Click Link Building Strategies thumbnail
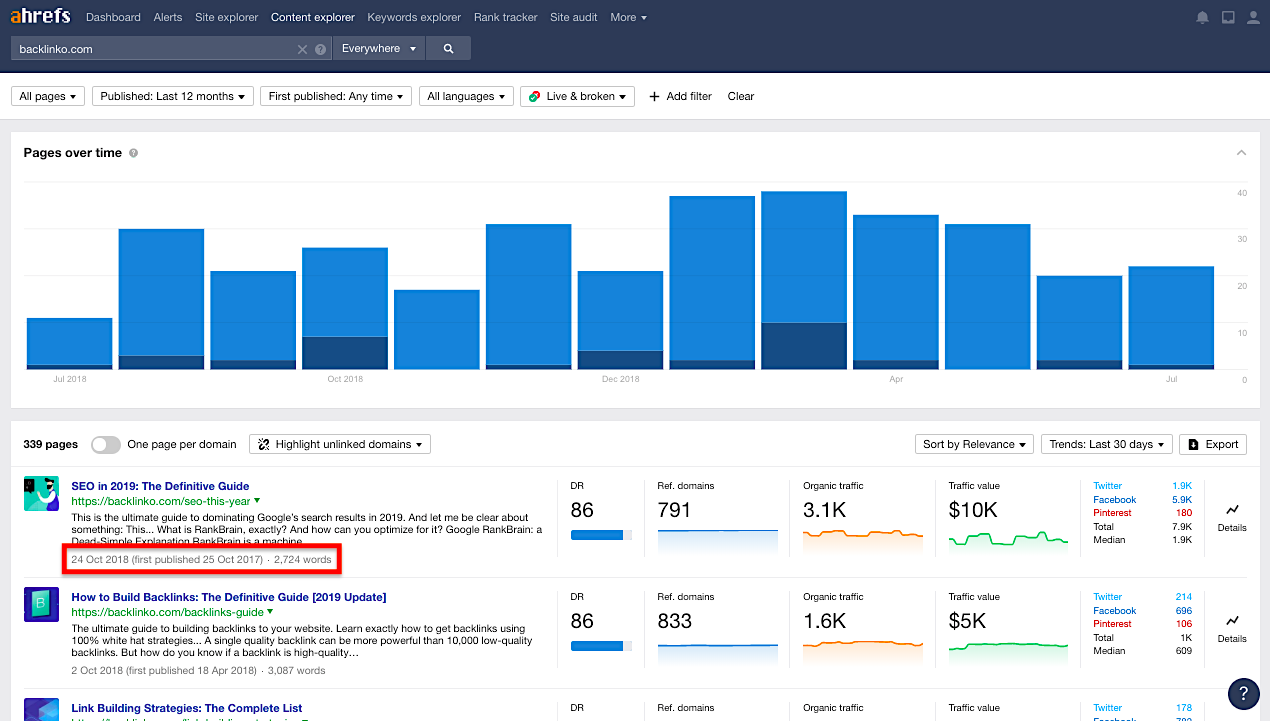Screen dimensions: 1270x721 [41, 709]
